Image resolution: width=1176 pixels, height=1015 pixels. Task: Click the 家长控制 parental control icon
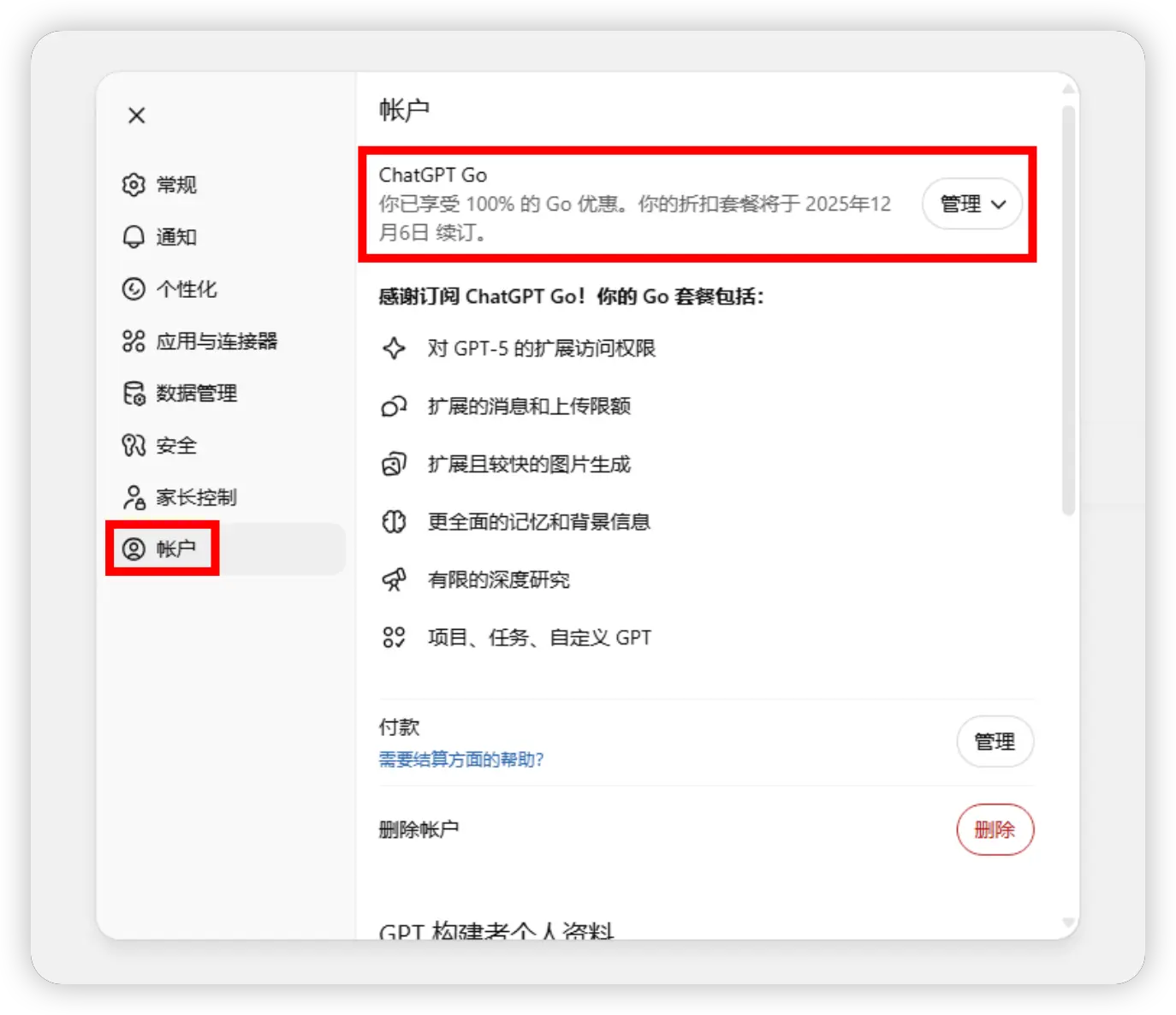(134, 497)
